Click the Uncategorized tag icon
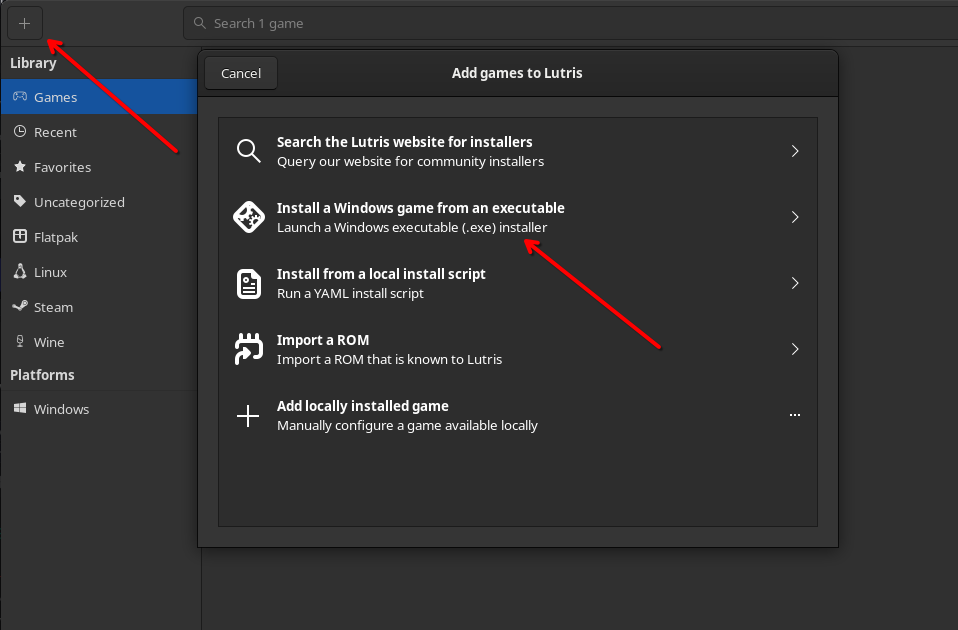Viewport: 958px width, 630px height. [20, 201]
